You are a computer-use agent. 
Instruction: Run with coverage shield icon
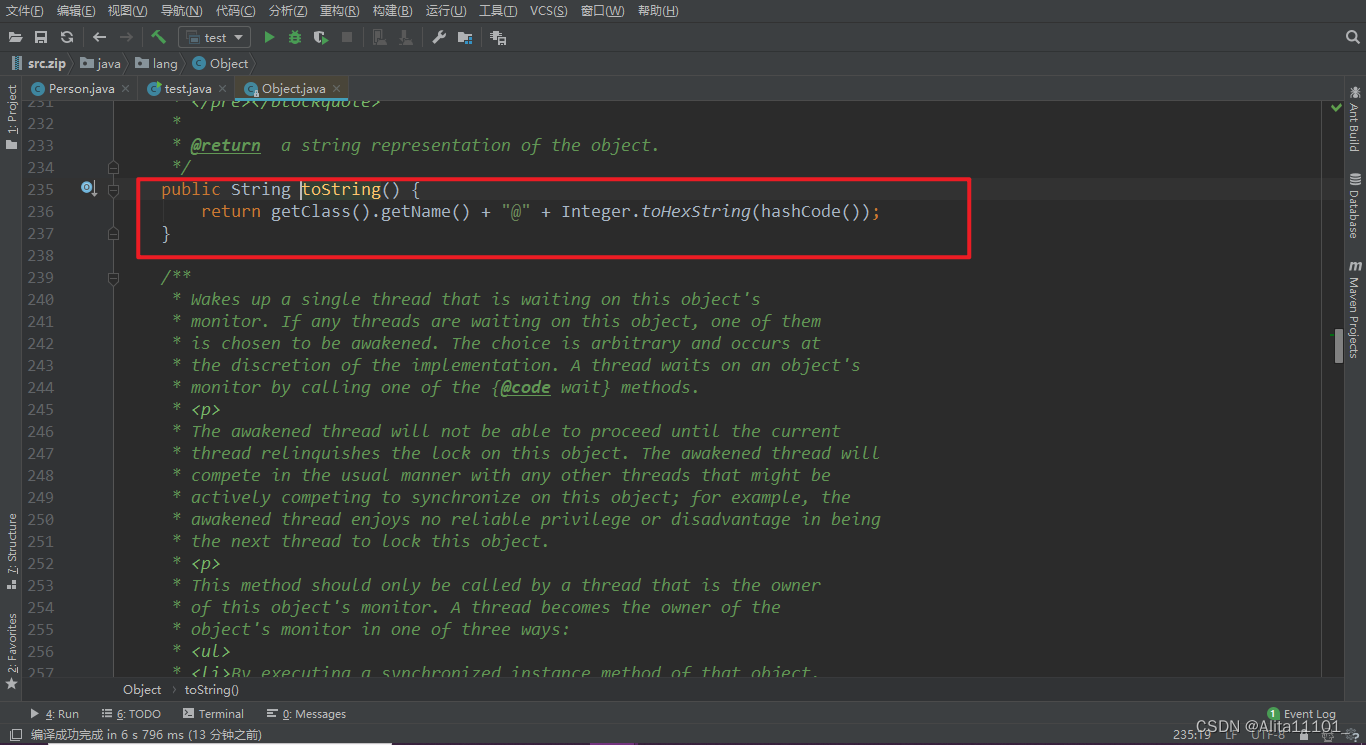click(321, 37)
